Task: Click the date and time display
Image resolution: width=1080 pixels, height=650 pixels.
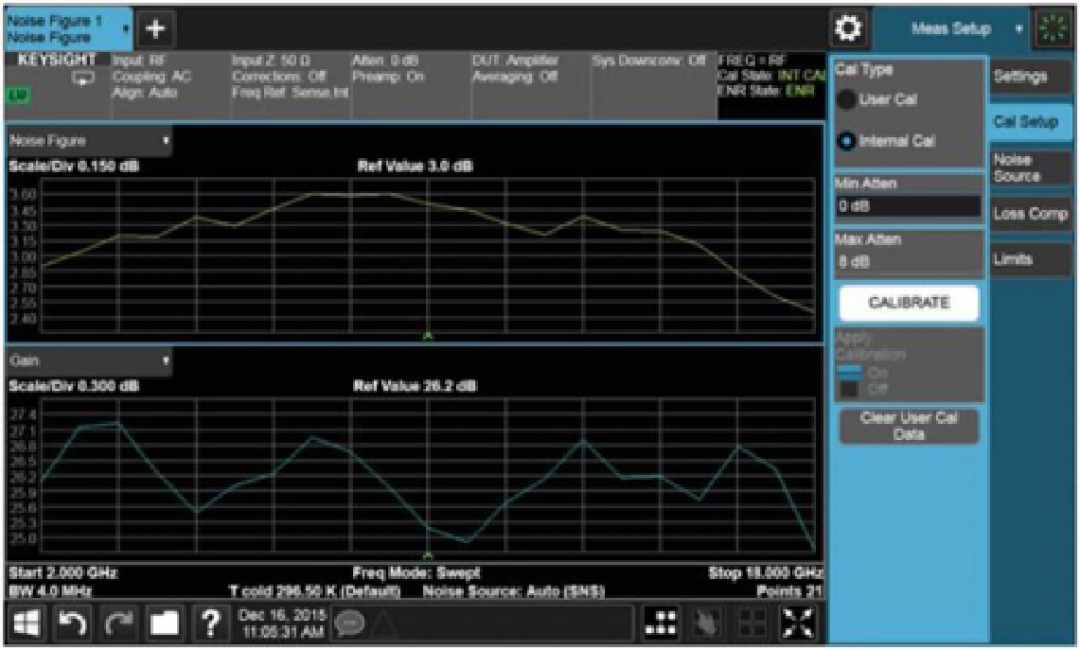Action: click(282, 623)
